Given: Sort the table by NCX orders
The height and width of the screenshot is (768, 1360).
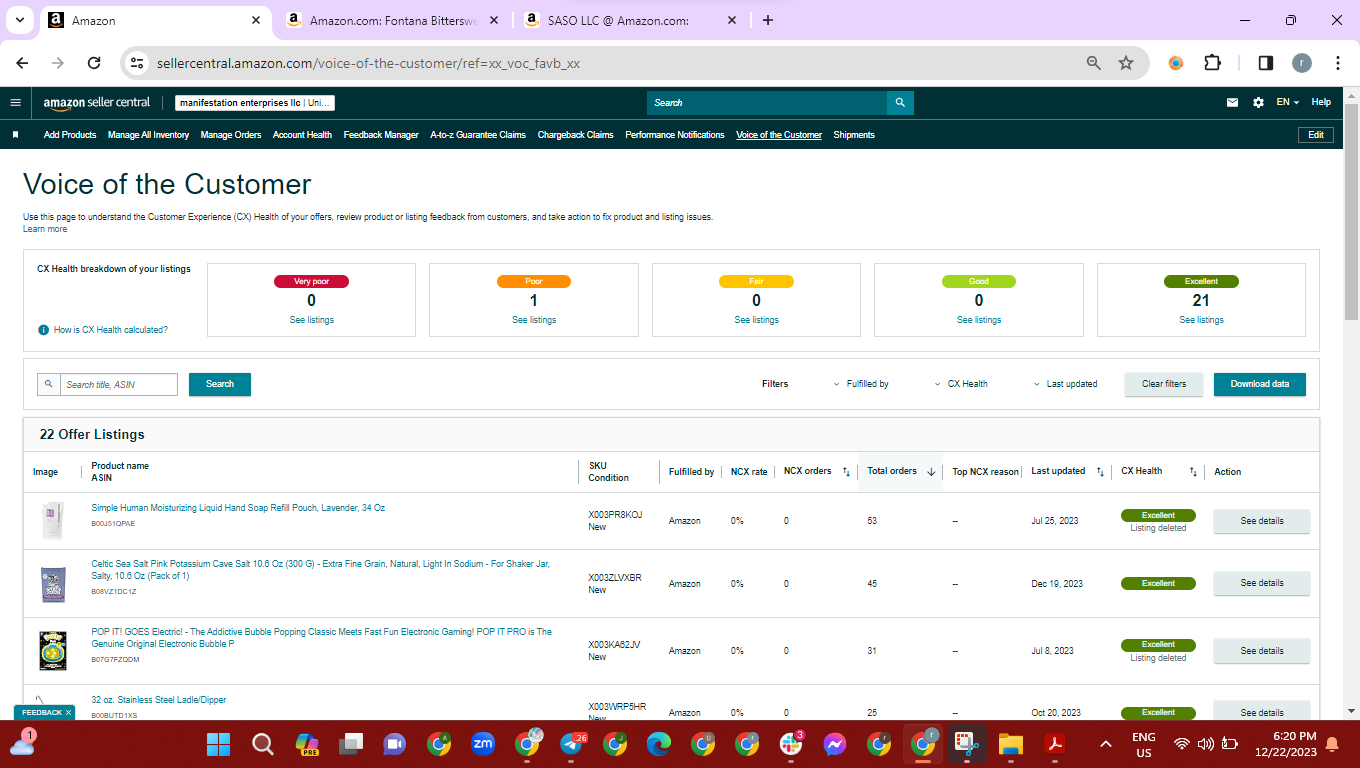Looking at the screenshot, I should tap(846, 472).
